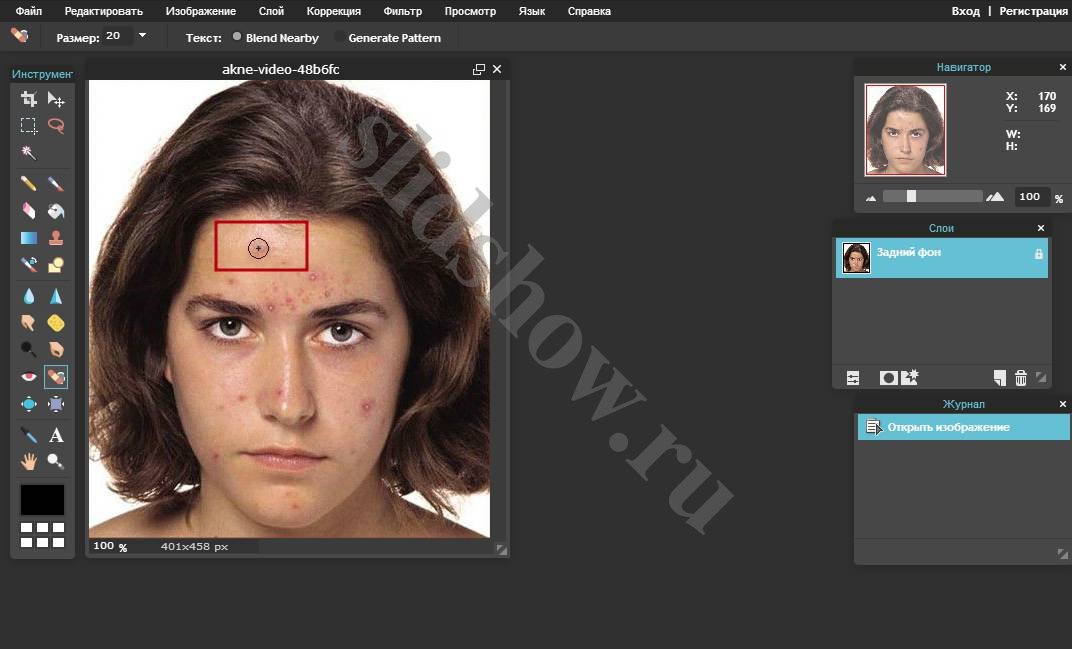Click the Задний фон layer thumbnail

click(856, 258)
